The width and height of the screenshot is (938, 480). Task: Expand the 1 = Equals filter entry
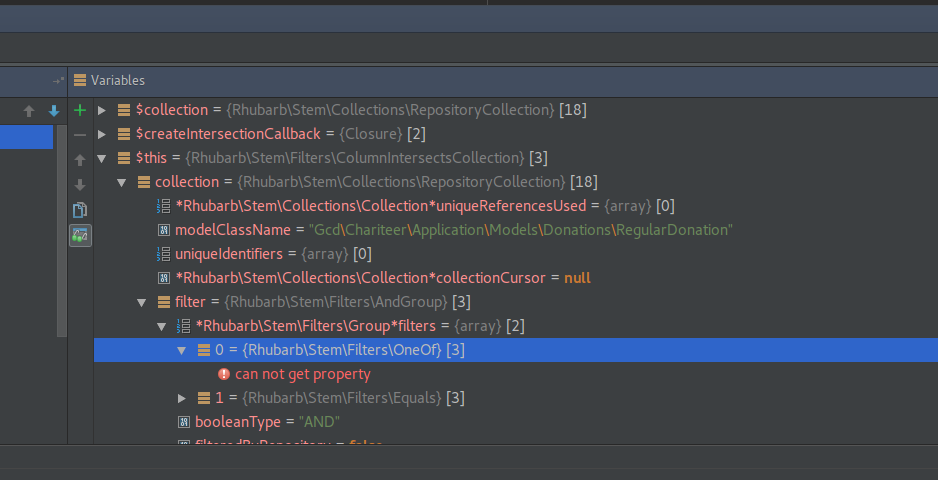pyautogui.click(x=182, y=398)
